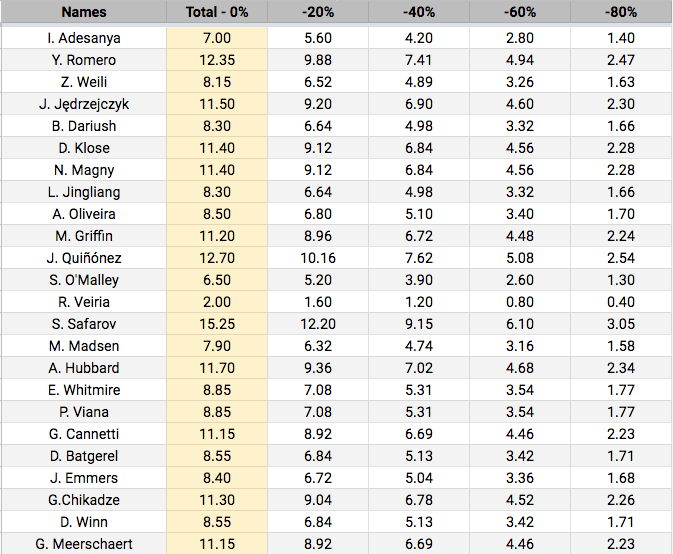Select R. Veiria's total cell 2.00
Image resolution: width=673 pixels, height=554 pixels.
coord(217,302)
